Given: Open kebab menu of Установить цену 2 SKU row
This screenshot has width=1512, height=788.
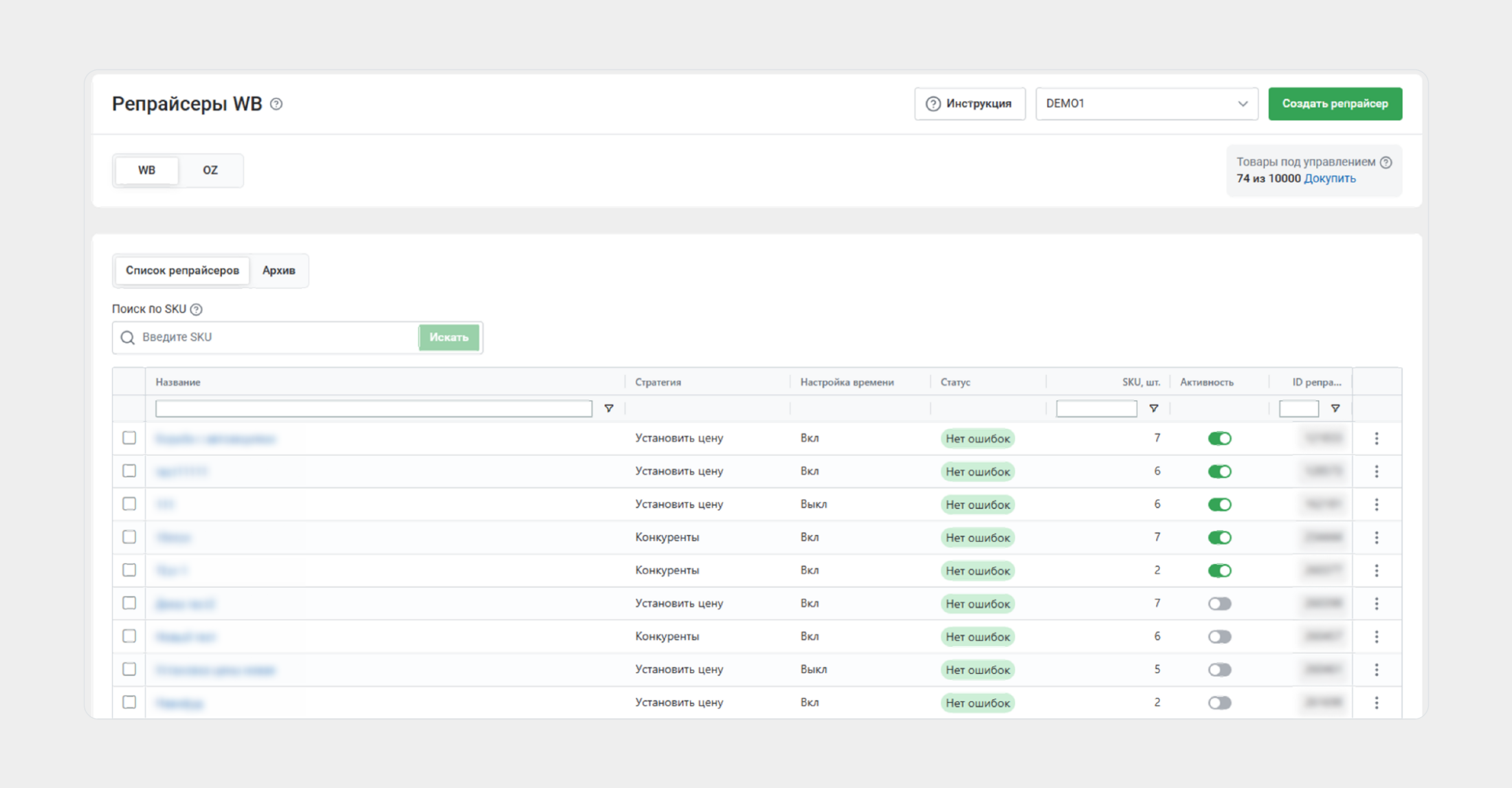Looking at the screenshot, I should point(1377,703).
